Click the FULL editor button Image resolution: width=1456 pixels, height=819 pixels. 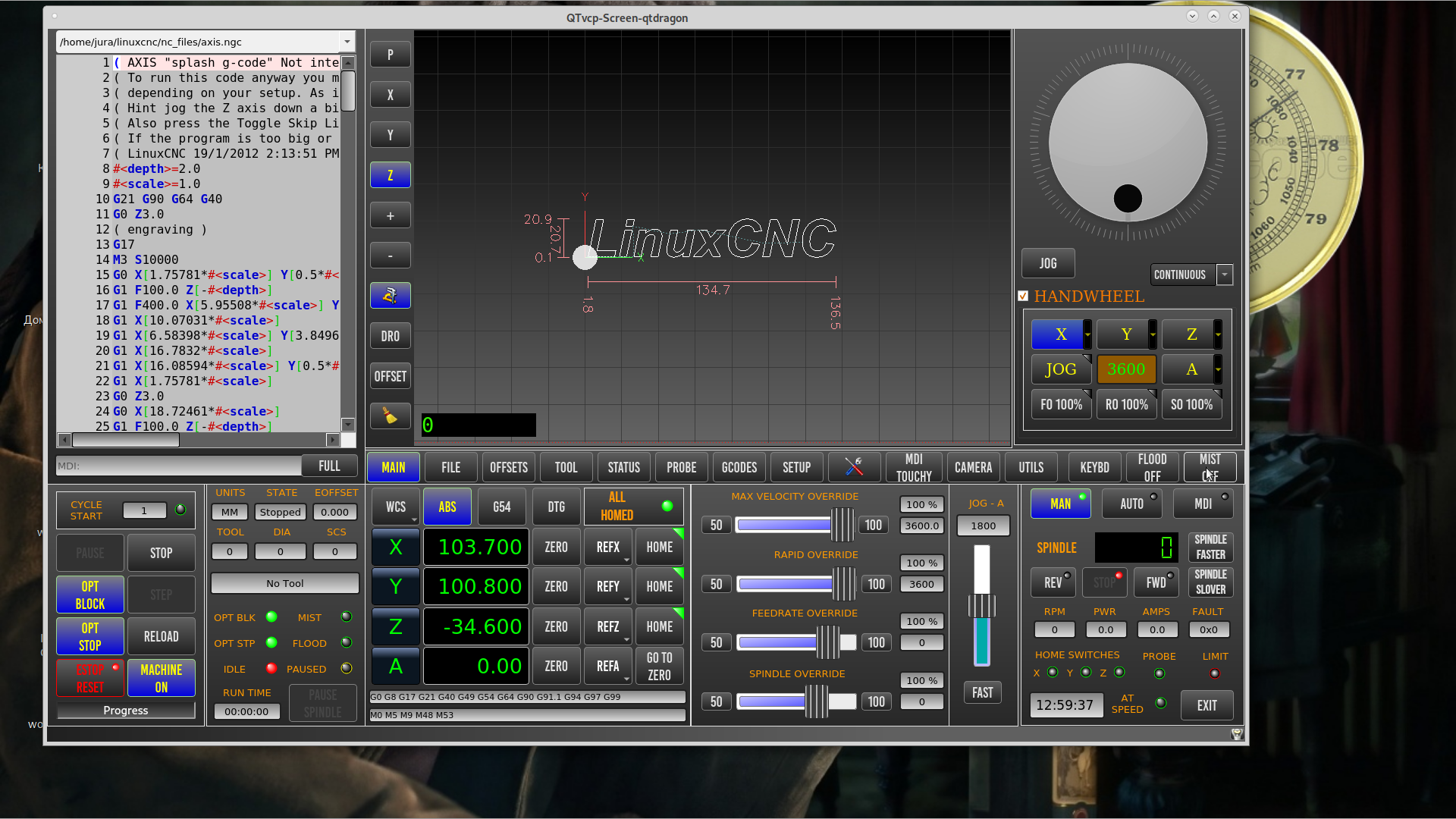(x=329, y=466)
